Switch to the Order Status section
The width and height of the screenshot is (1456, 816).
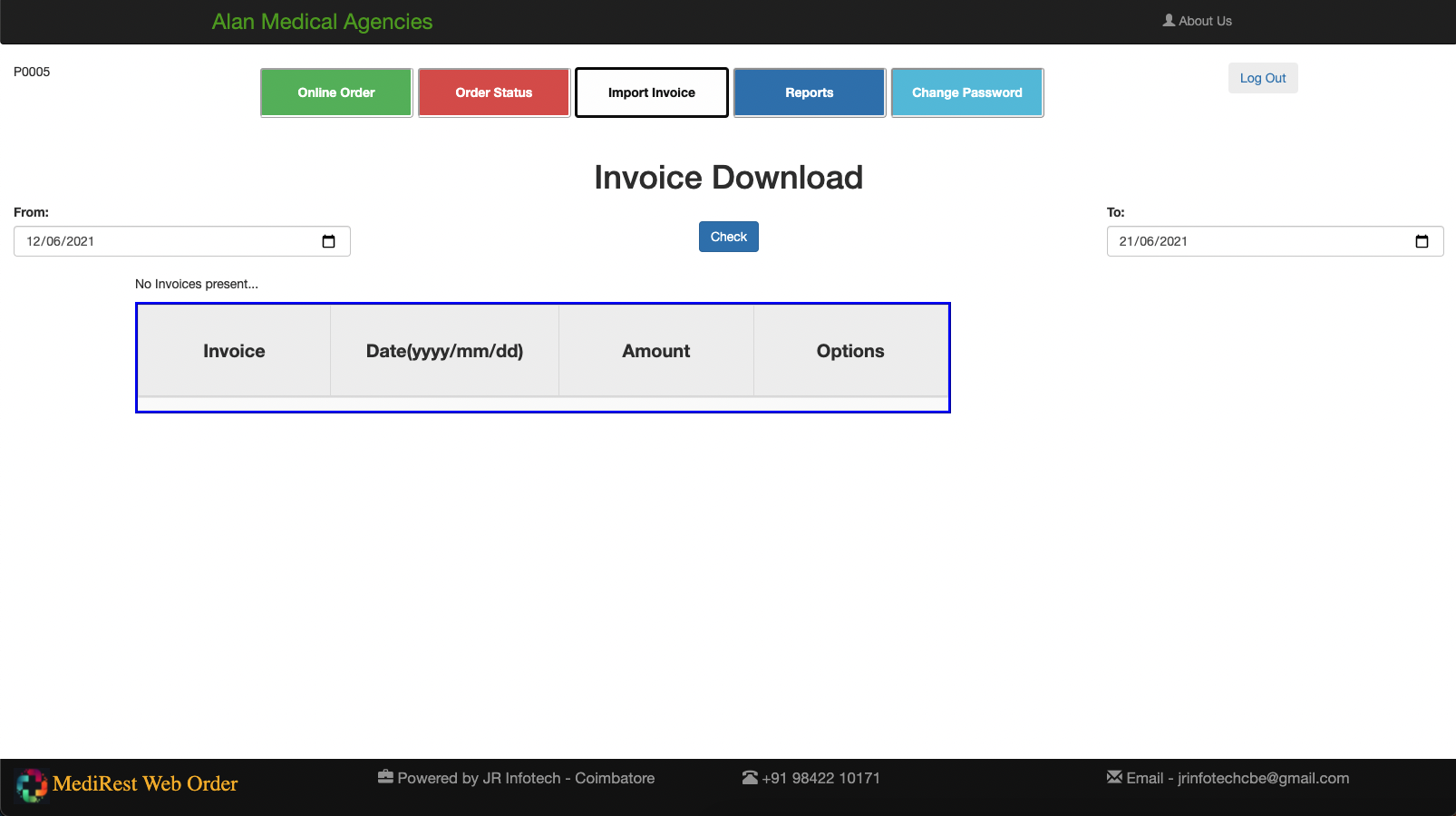coord(494,92)
